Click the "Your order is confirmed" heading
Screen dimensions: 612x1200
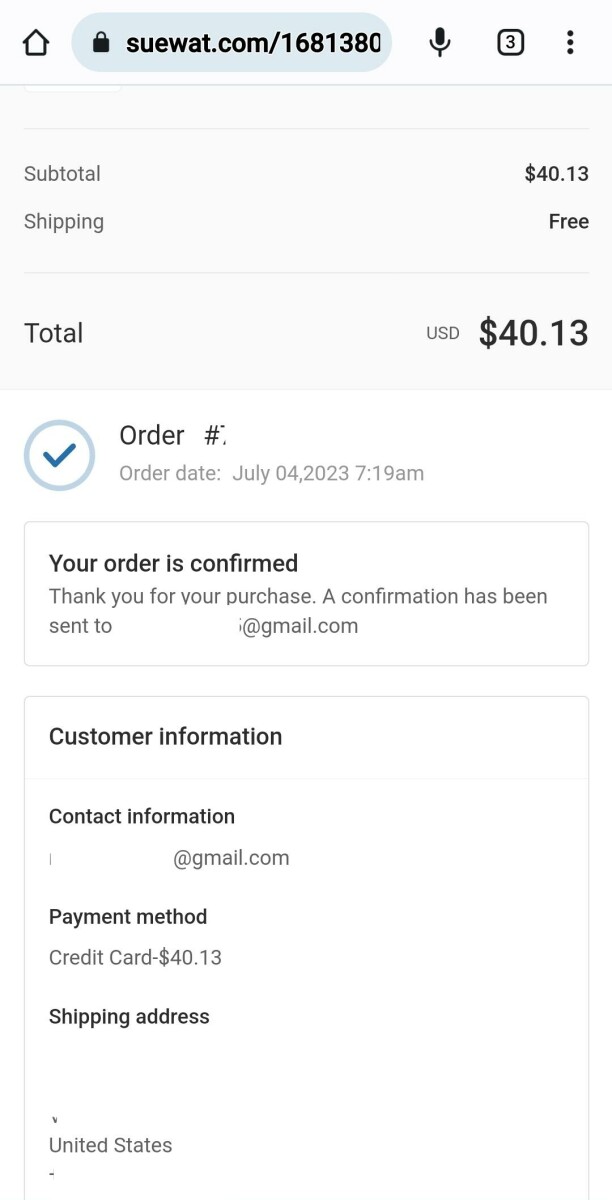[173, 563]
